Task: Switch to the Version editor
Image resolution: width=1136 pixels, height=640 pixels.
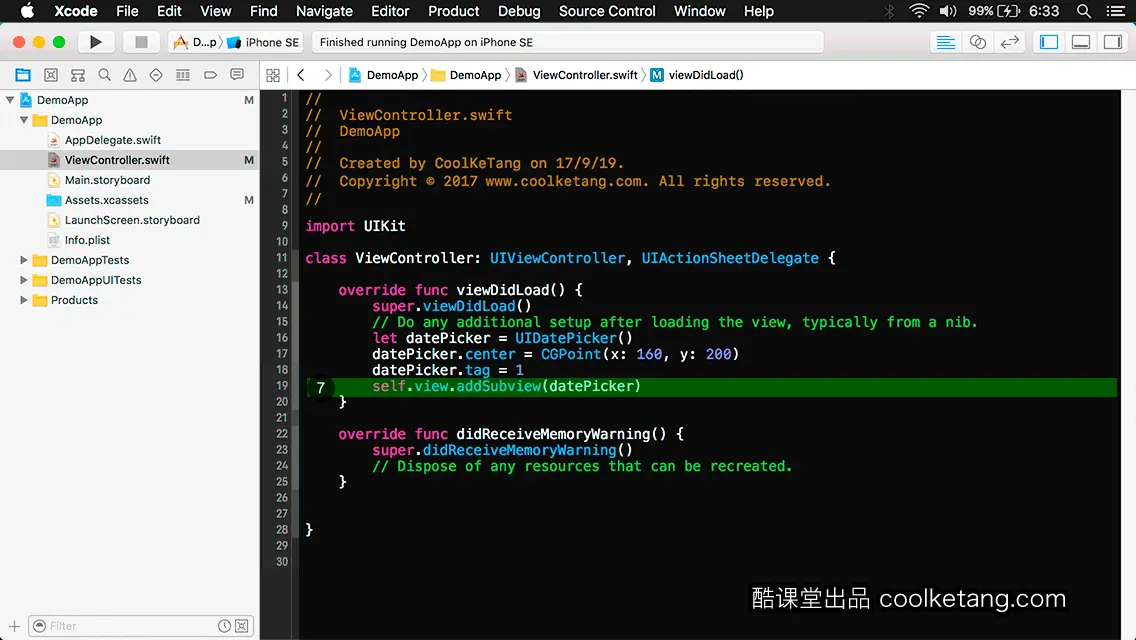Action: coord(1009,42)
